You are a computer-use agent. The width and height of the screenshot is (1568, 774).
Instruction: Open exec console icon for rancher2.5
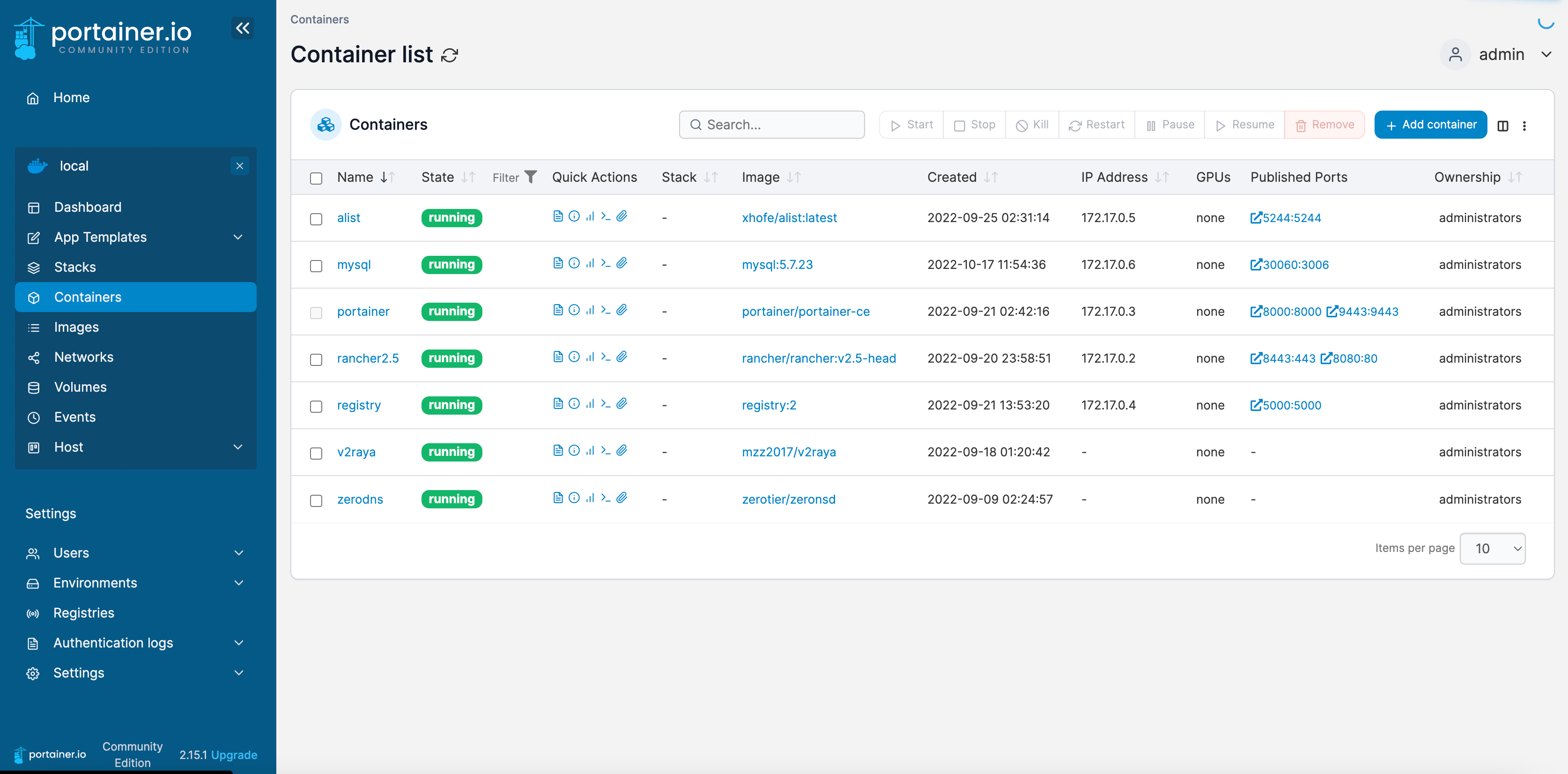(606, 357)
